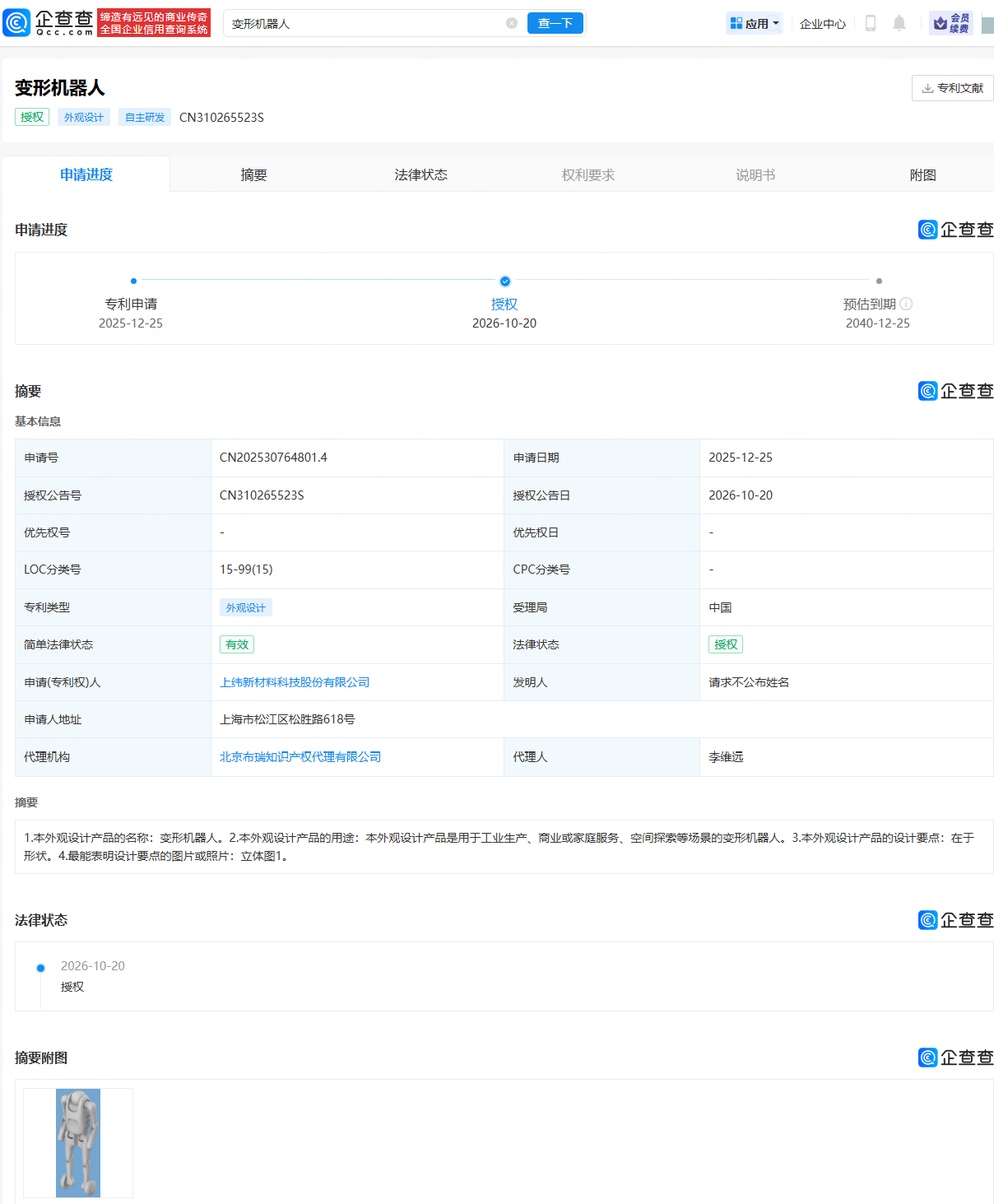
Task: Open agency 北京布瑞知识产权代理有限公司 link
Action: [x=300, y=756]
